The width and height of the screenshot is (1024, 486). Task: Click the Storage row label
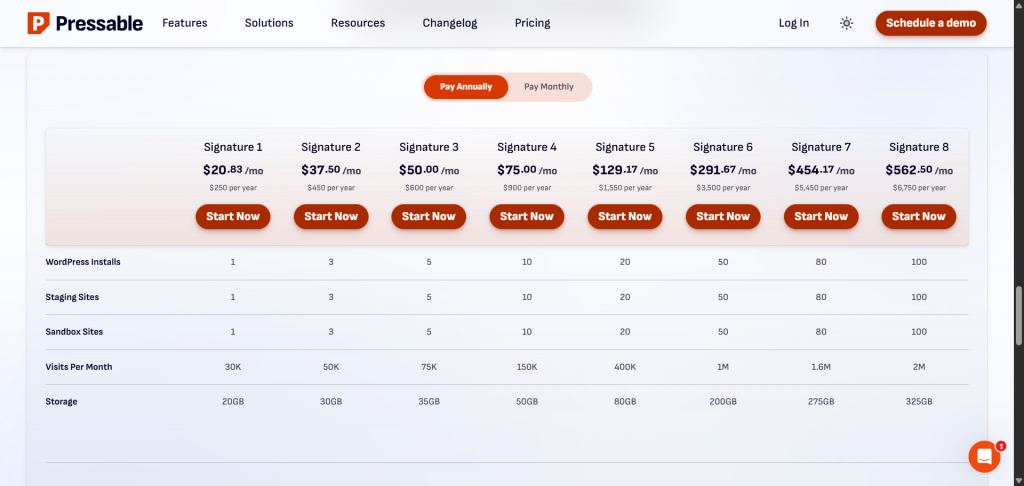coord(61,402)
